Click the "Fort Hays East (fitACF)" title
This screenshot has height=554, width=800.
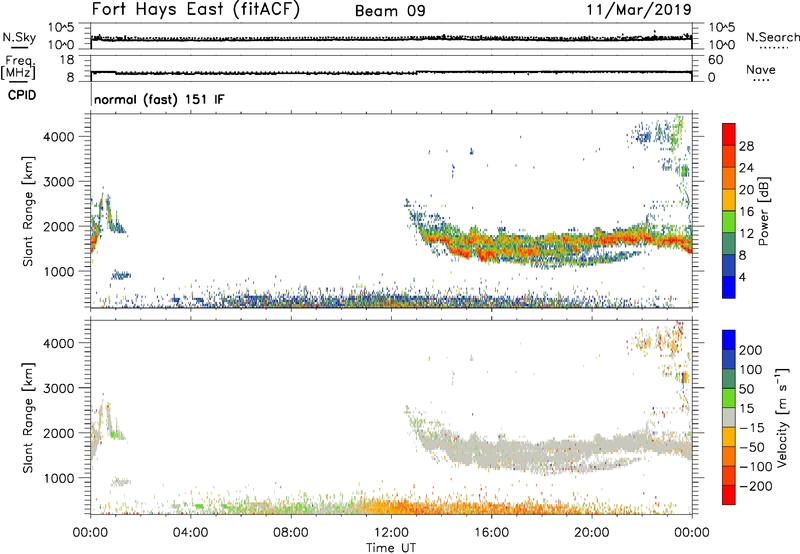point(195,9)
